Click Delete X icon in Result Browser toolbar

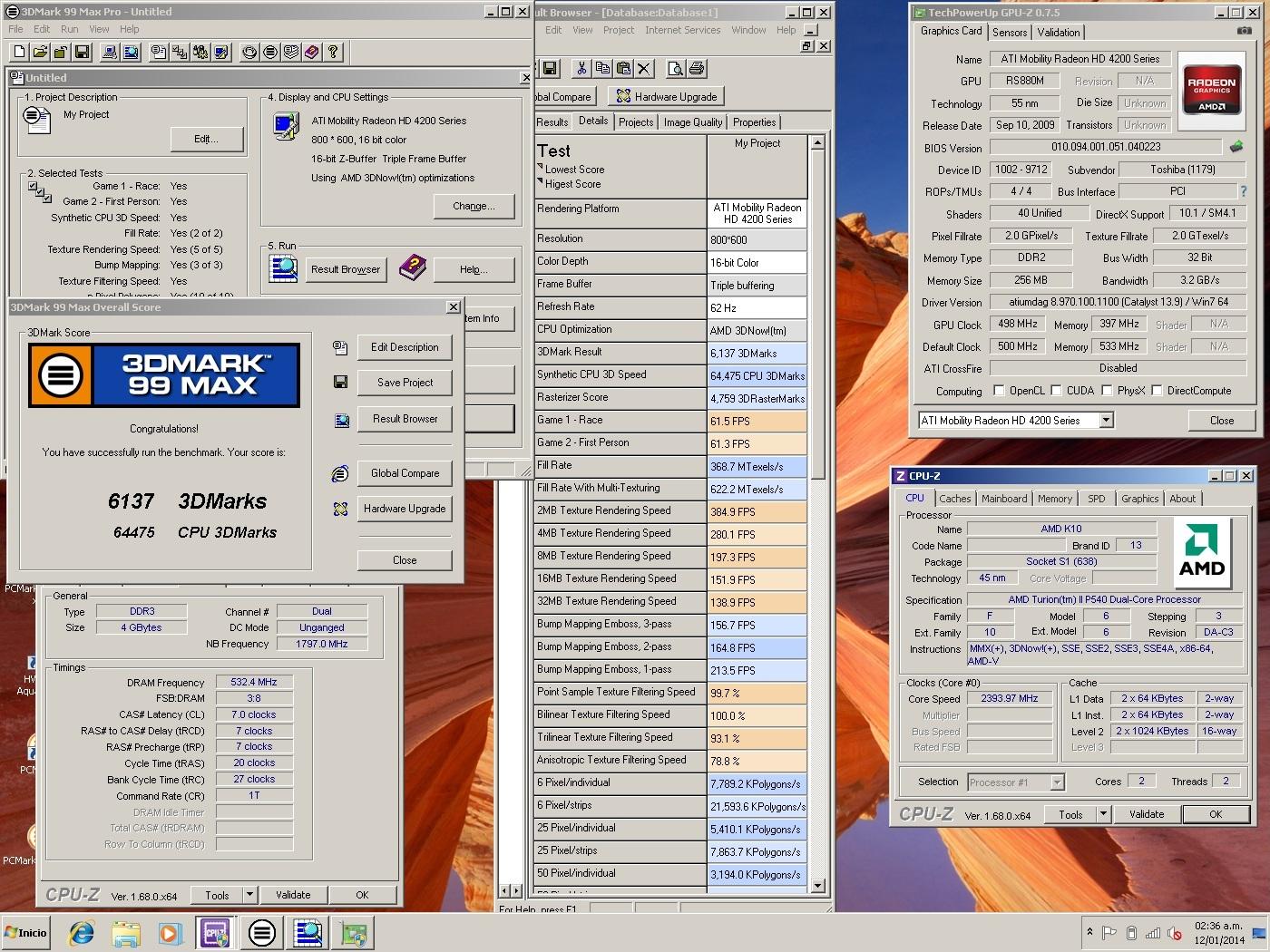coord(644,68)
